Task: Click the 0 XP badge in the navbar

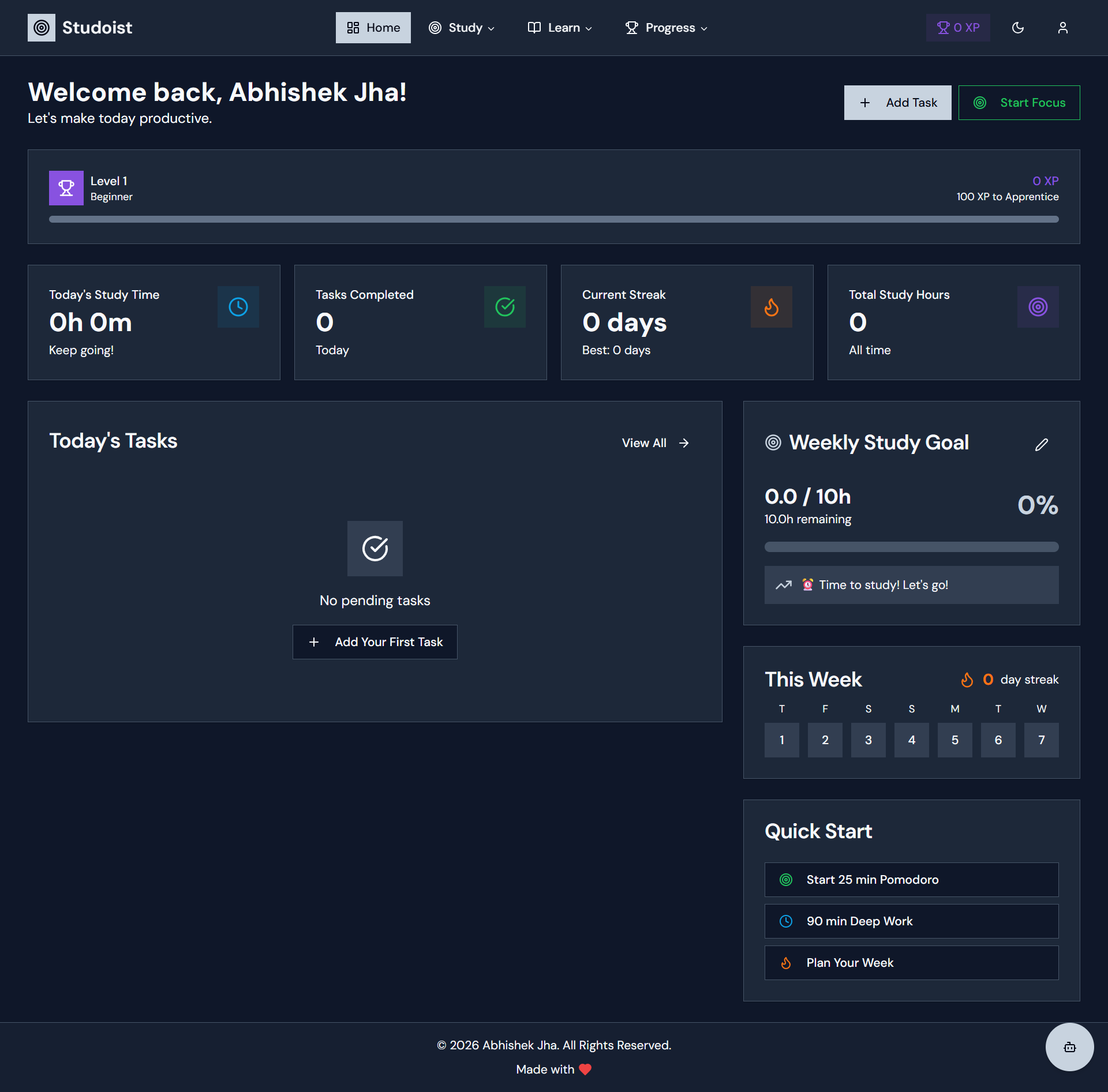Action: 957,27
